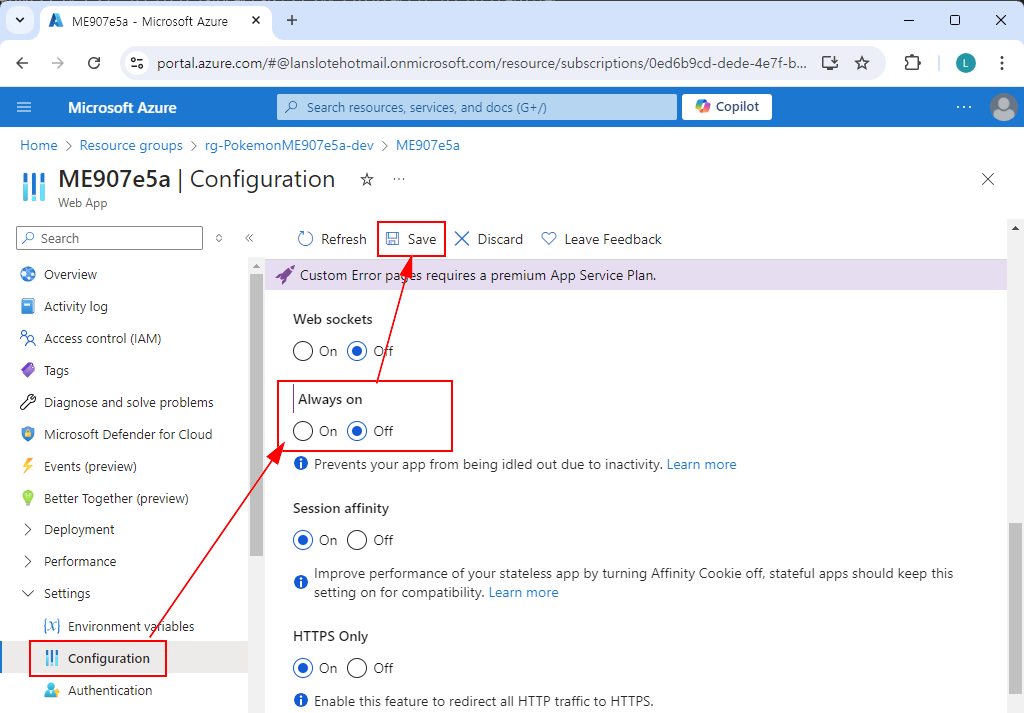The image size is (1024, 713).
Task: Turn HTTPS Only Off
Action: click(x=357, y=668)
